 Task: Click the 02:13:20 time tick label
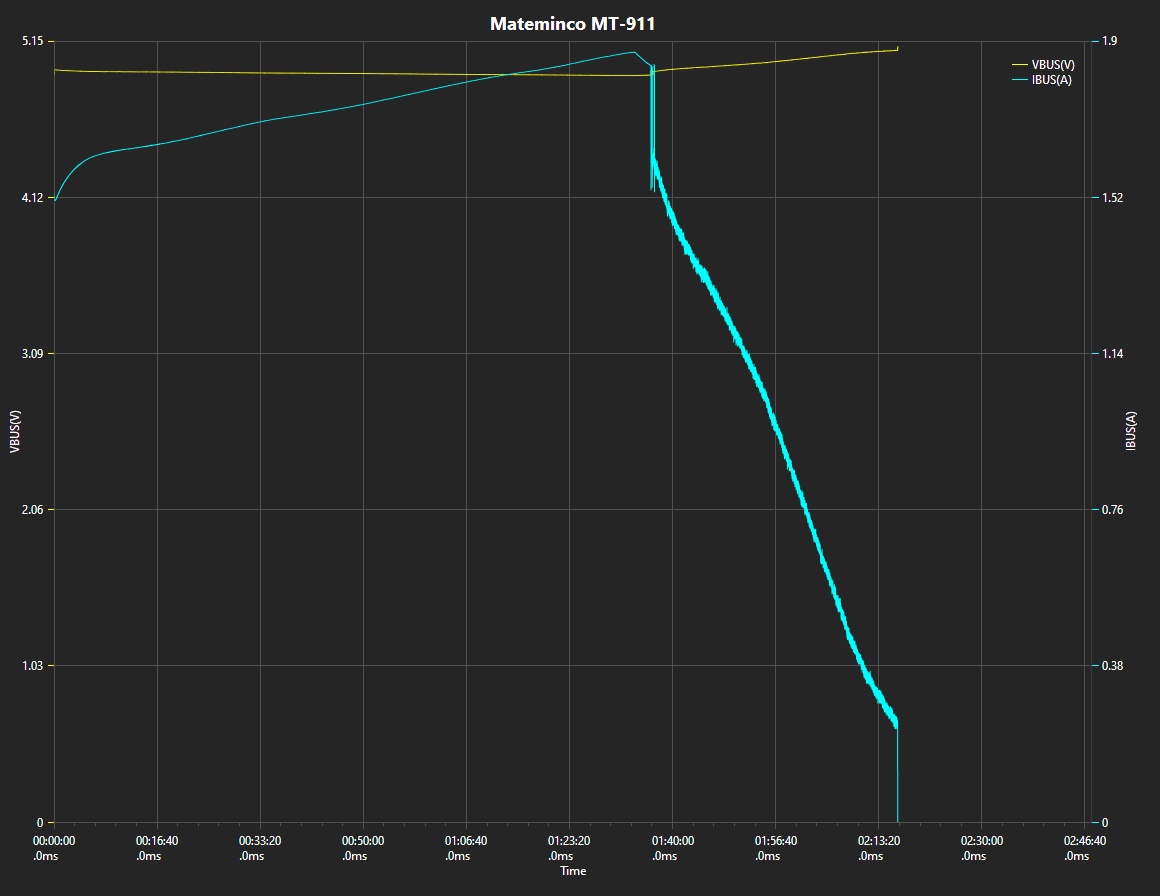pos(878,849)
